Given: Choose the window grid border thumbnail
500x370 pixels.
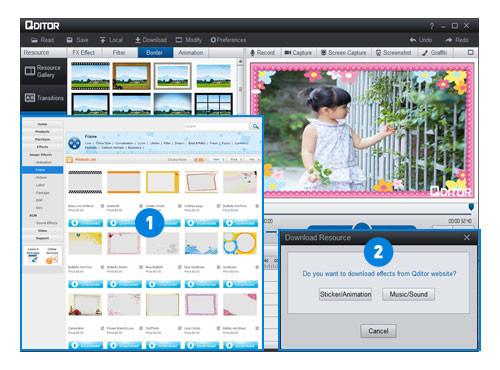Looking at the screenshot, I should coord(213,104).
